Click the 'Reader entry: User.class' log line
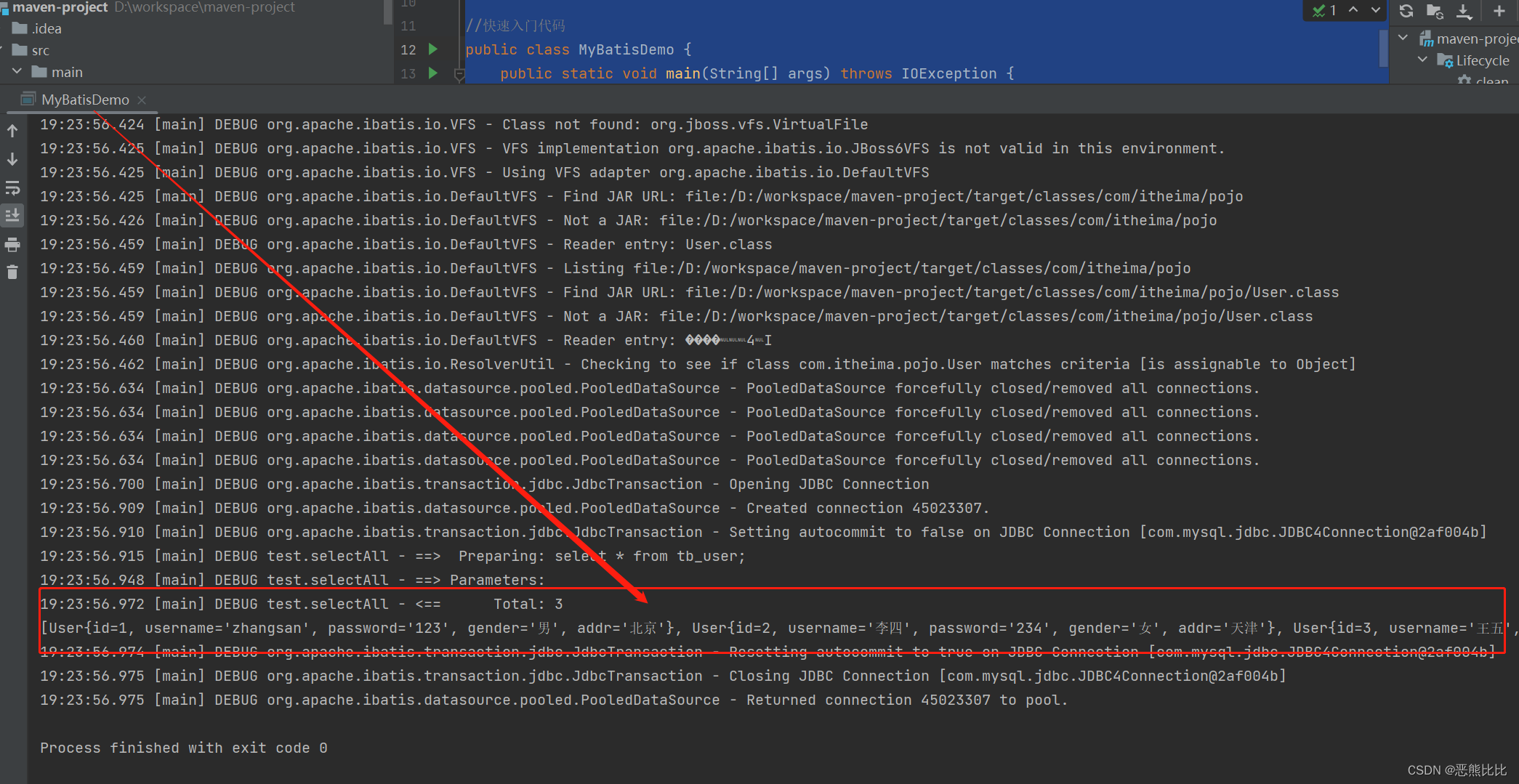 tap(406, 244)
